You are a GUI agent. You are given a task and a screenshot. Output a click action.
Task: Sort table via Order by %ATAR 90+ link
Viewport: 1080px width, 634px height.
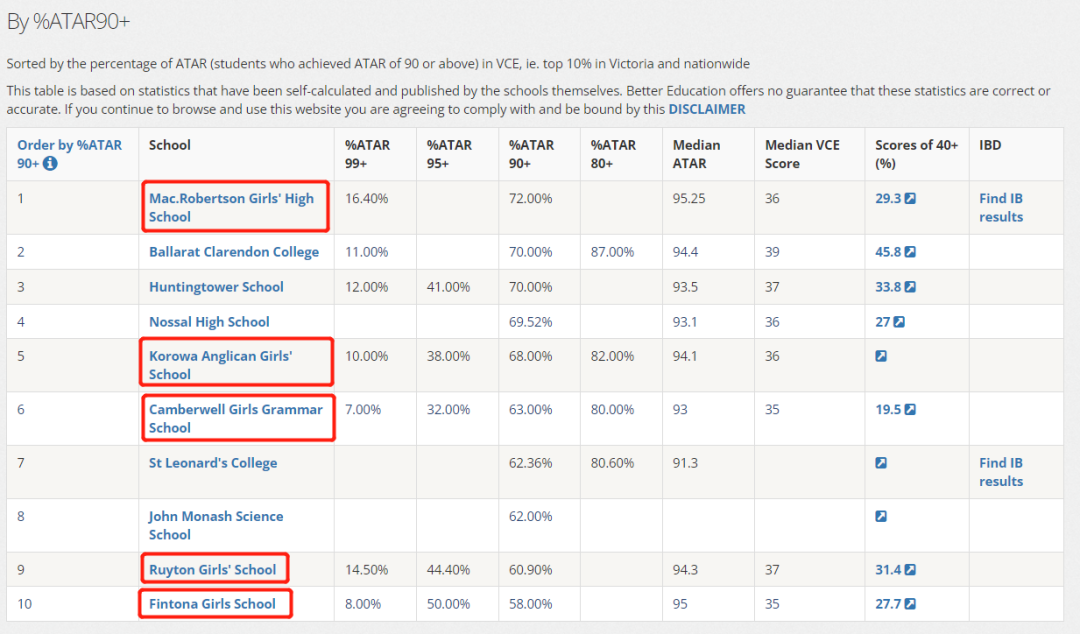tap(70, 154)
